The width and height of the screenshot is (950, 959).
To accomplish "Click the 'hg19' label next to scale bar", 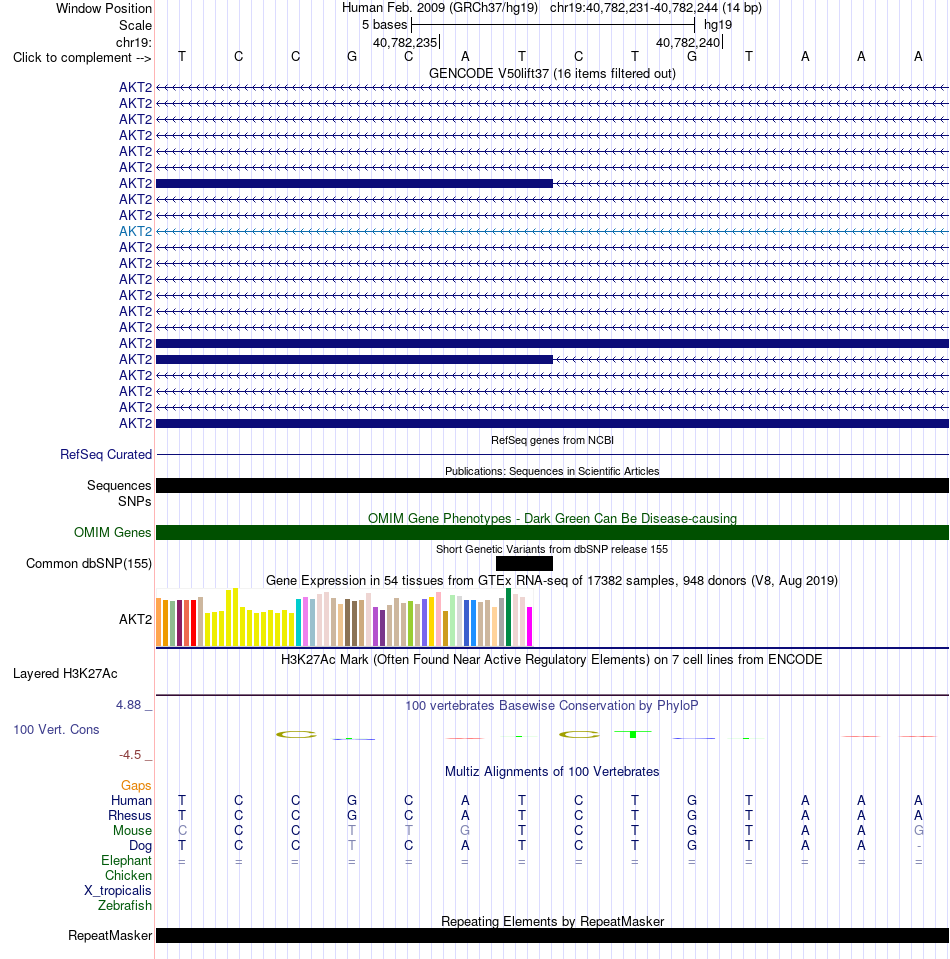I will 718,25.
